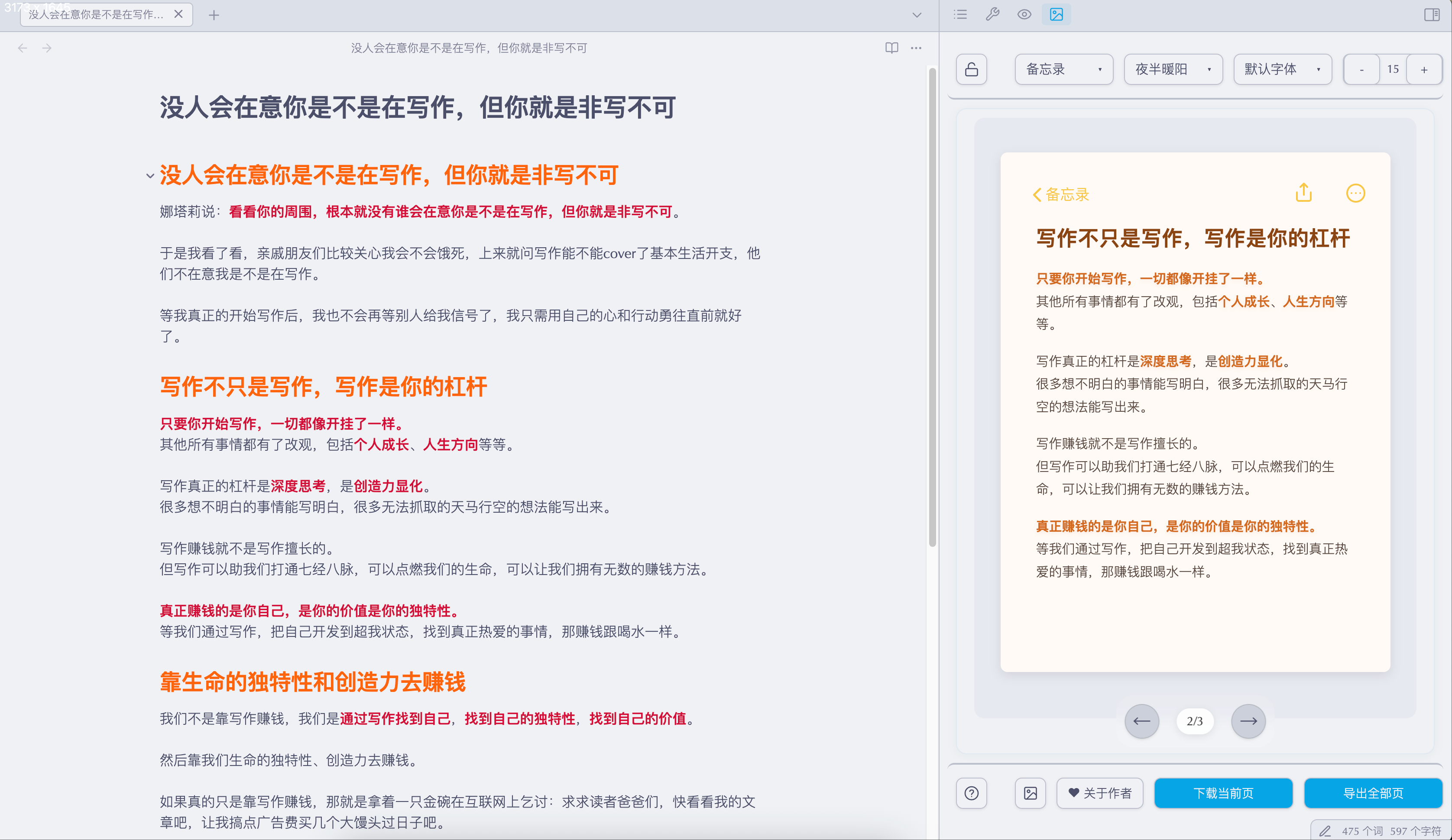Open the circled ellipsis menu in preview
The height and width of the screenshot is (840, 1452).
tap(1355, 193)
